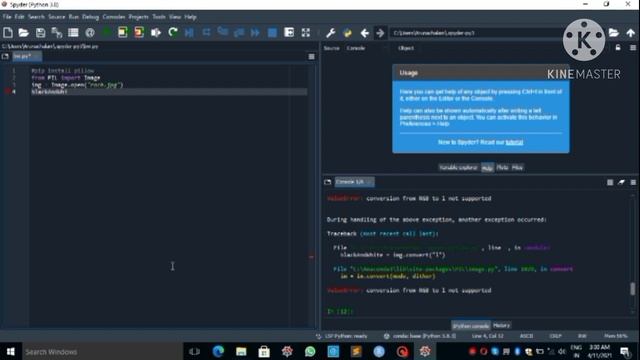
Task: Switch to the Plots tab
Action: 502,167
